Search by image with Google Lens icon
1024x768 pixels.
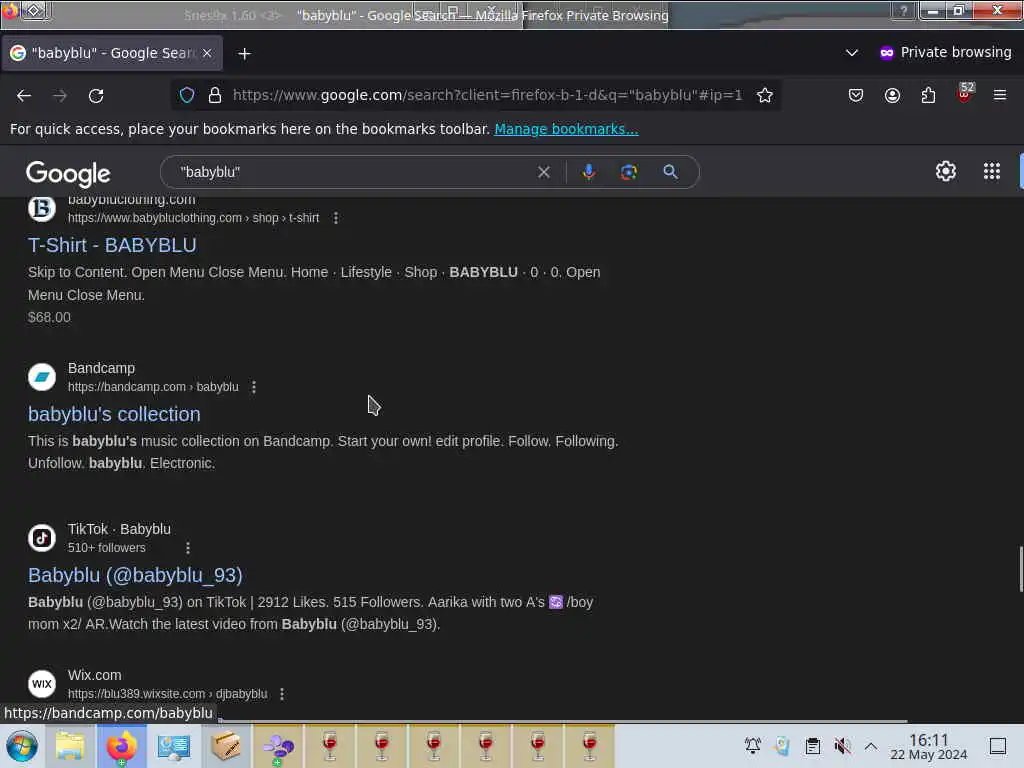pyautogui.click(x=628, y=172)
